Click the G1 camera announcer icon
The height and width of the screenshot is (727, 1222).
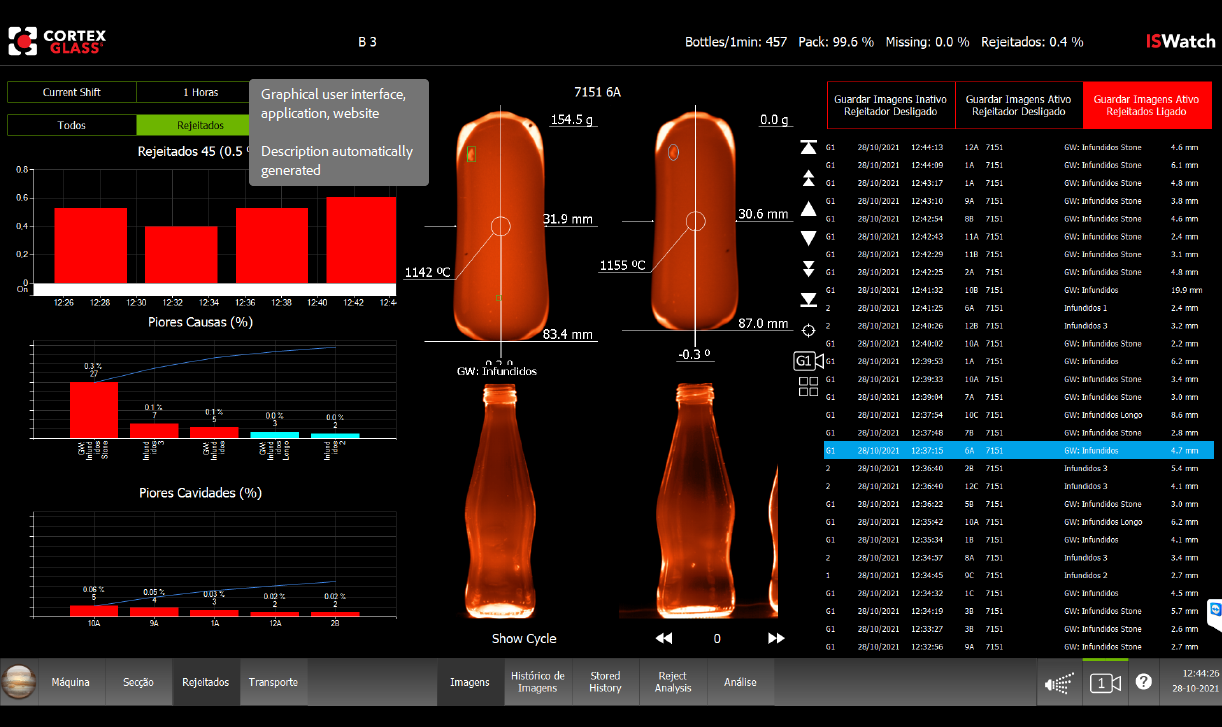[807, 361]
